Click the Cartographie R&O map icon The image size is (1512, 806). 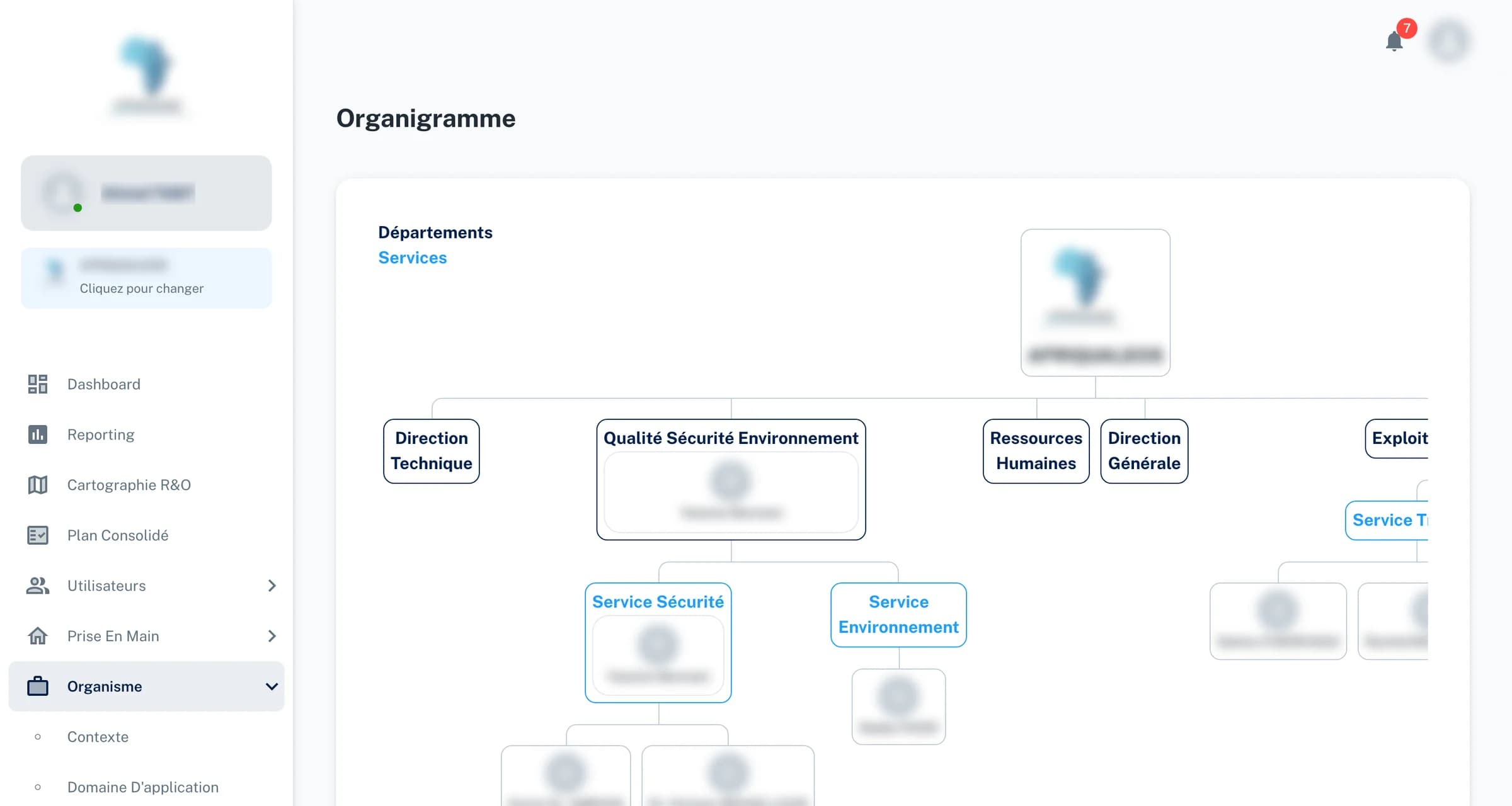[38, 485]
